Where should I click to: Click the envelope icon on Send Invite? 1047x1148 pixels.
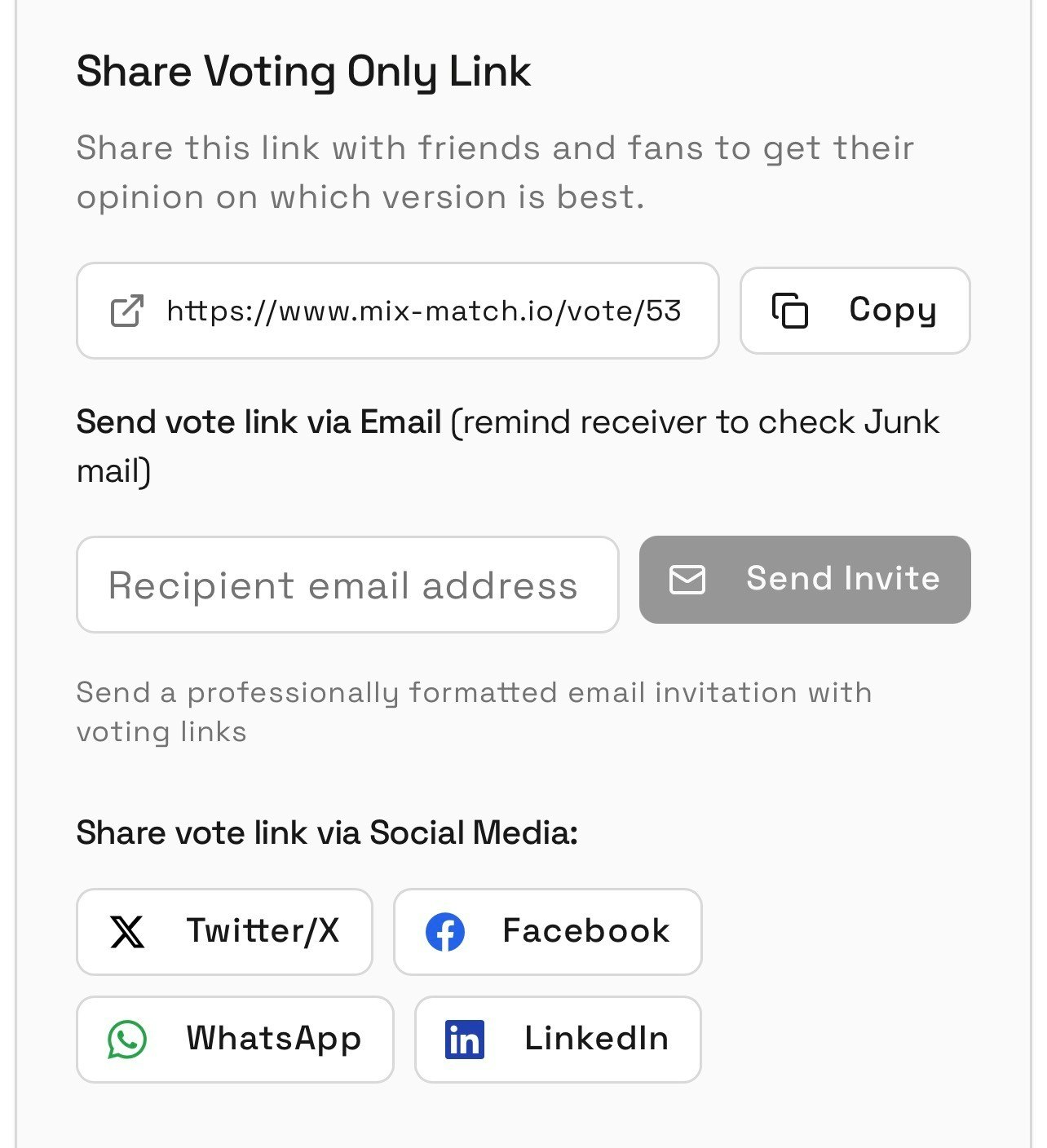click(x=687, y=580)
